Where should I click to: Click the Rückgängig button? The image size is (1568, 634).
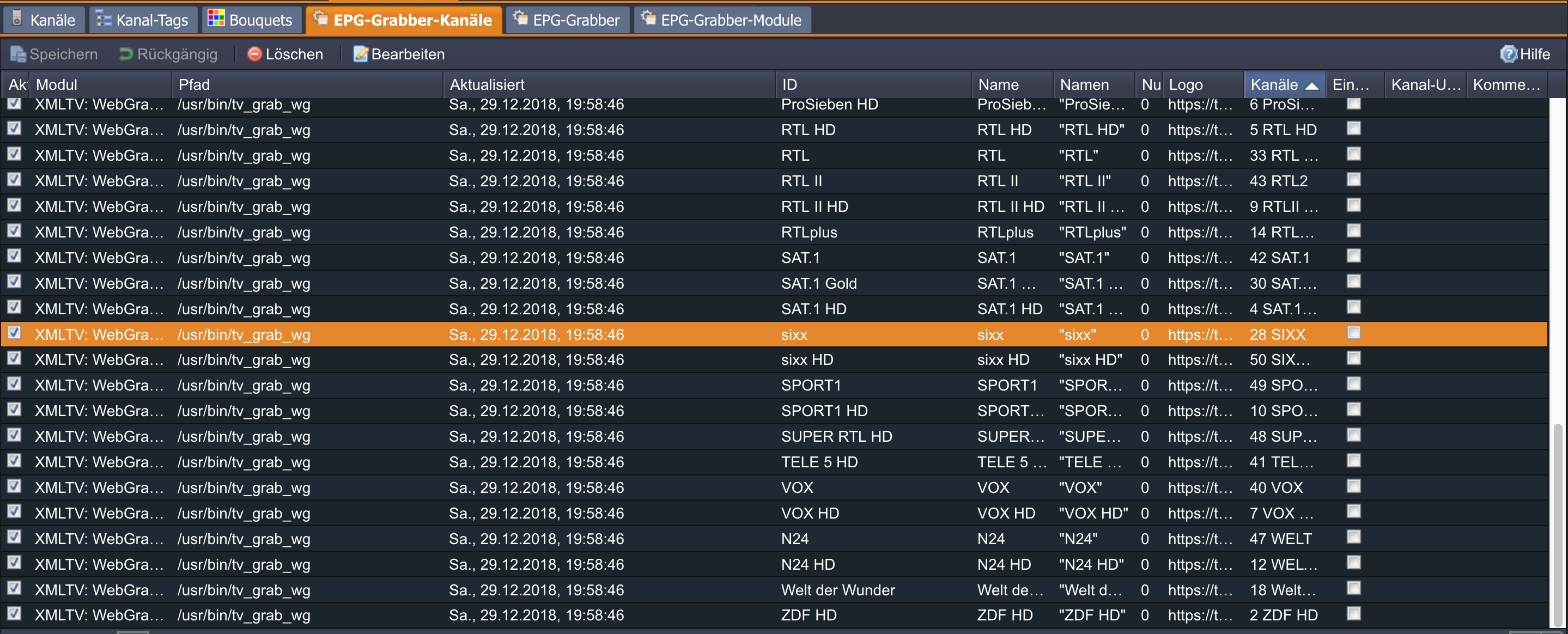pyautogui.click(x=168, y=54)
